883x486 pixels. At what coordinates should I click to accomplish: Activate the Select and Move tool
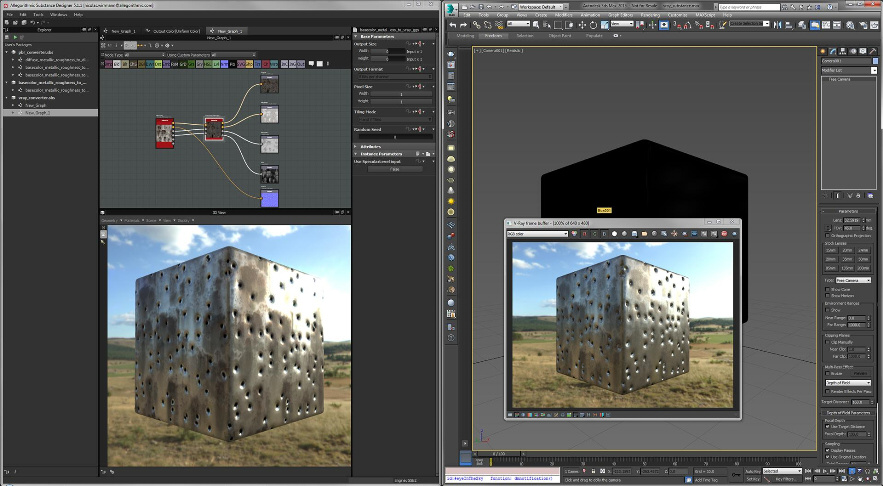(x=582, y=25)
